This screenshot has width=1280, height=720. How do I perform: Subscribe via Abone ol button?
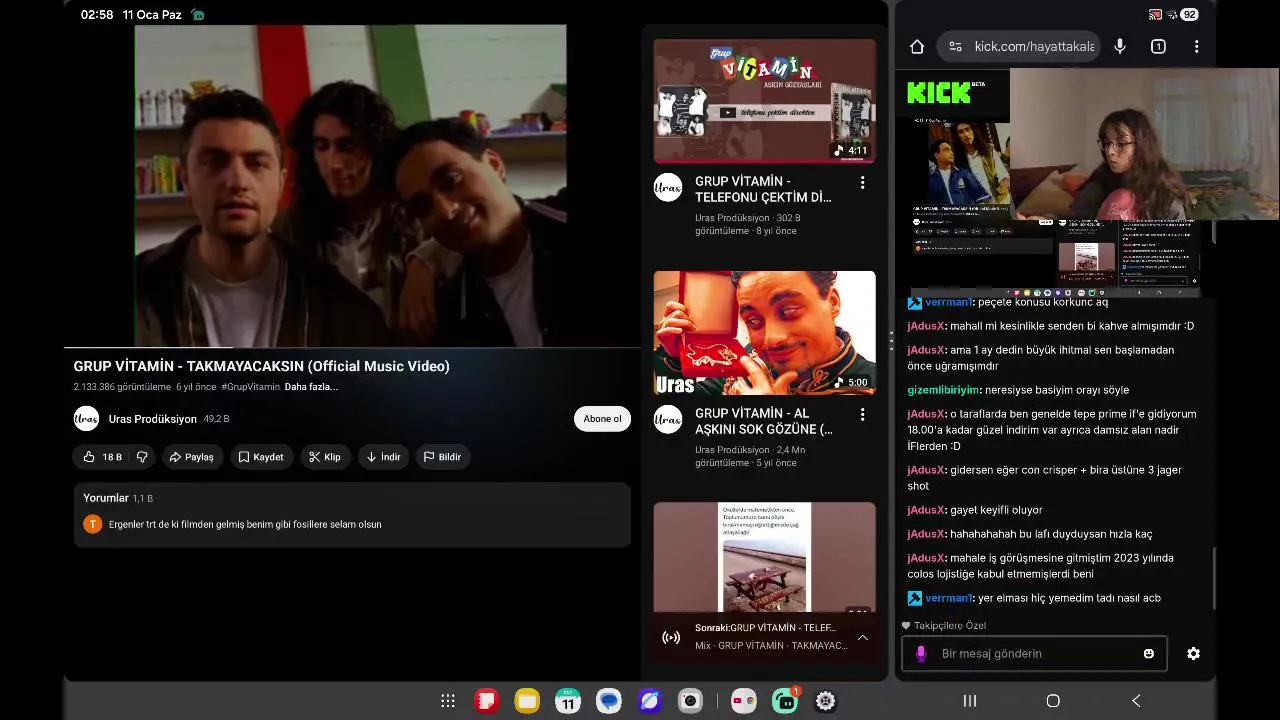click(602, 419)
